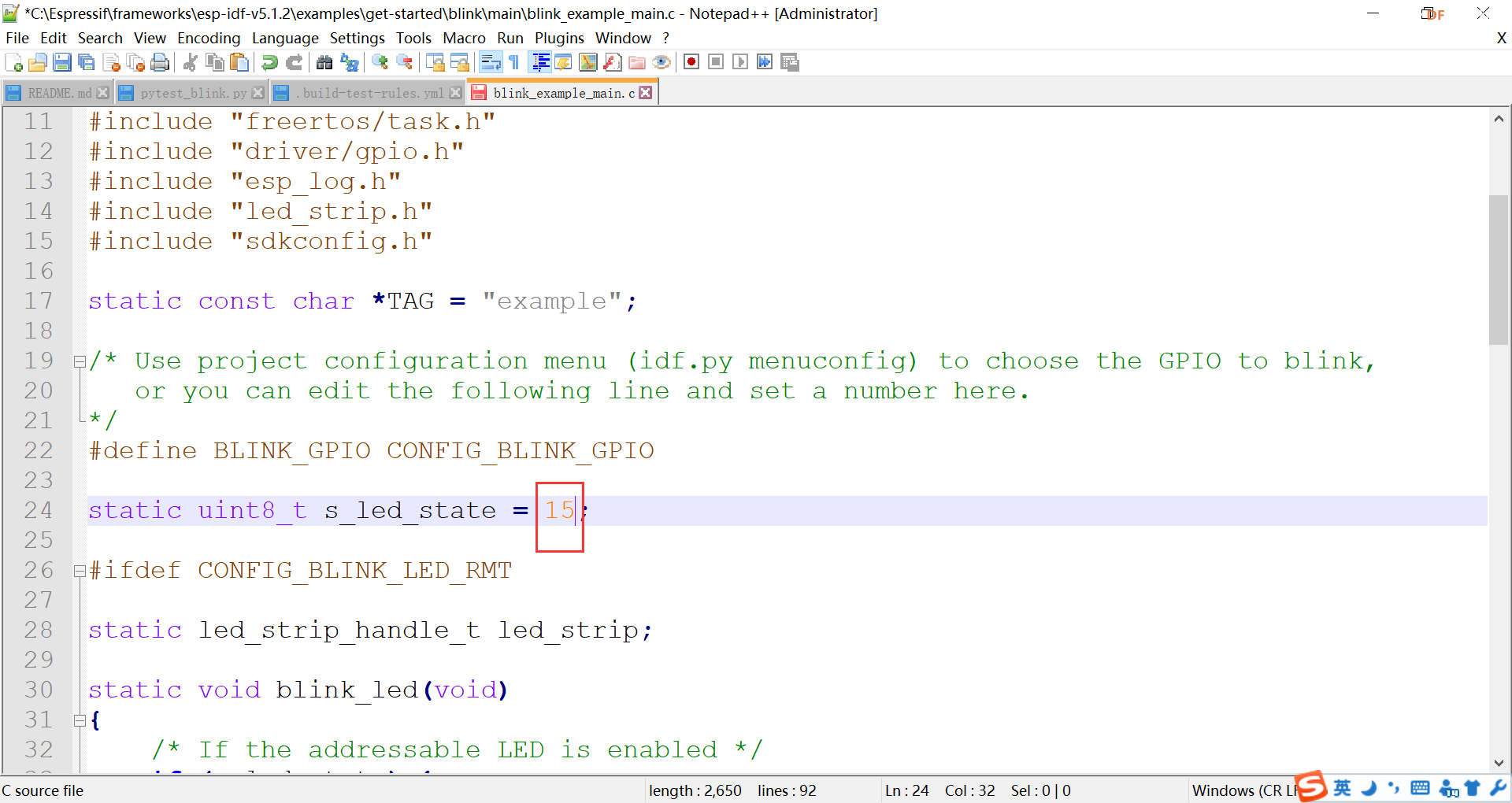
Task: Close the README.md tab
Action: (102, 93)
